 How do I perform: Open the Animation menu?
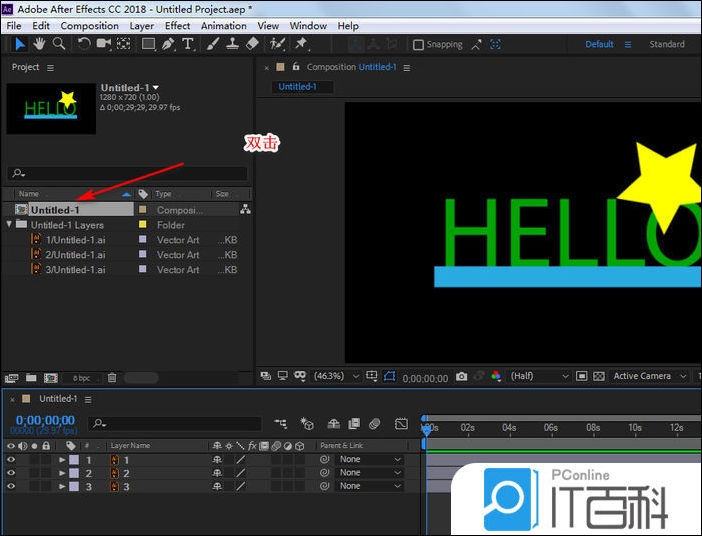(x=223, y=25)
